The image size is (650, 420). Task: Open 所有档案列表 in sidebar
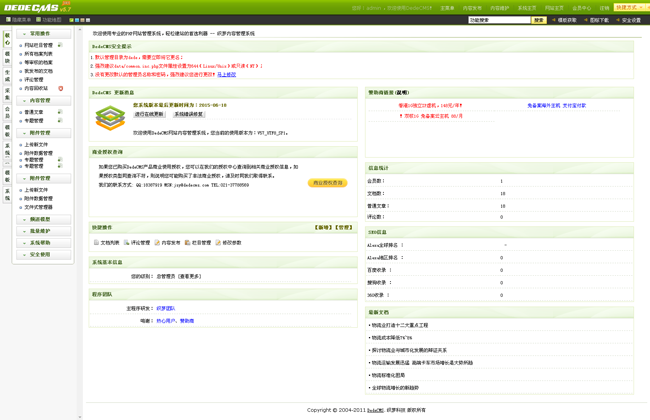(38, 54)
